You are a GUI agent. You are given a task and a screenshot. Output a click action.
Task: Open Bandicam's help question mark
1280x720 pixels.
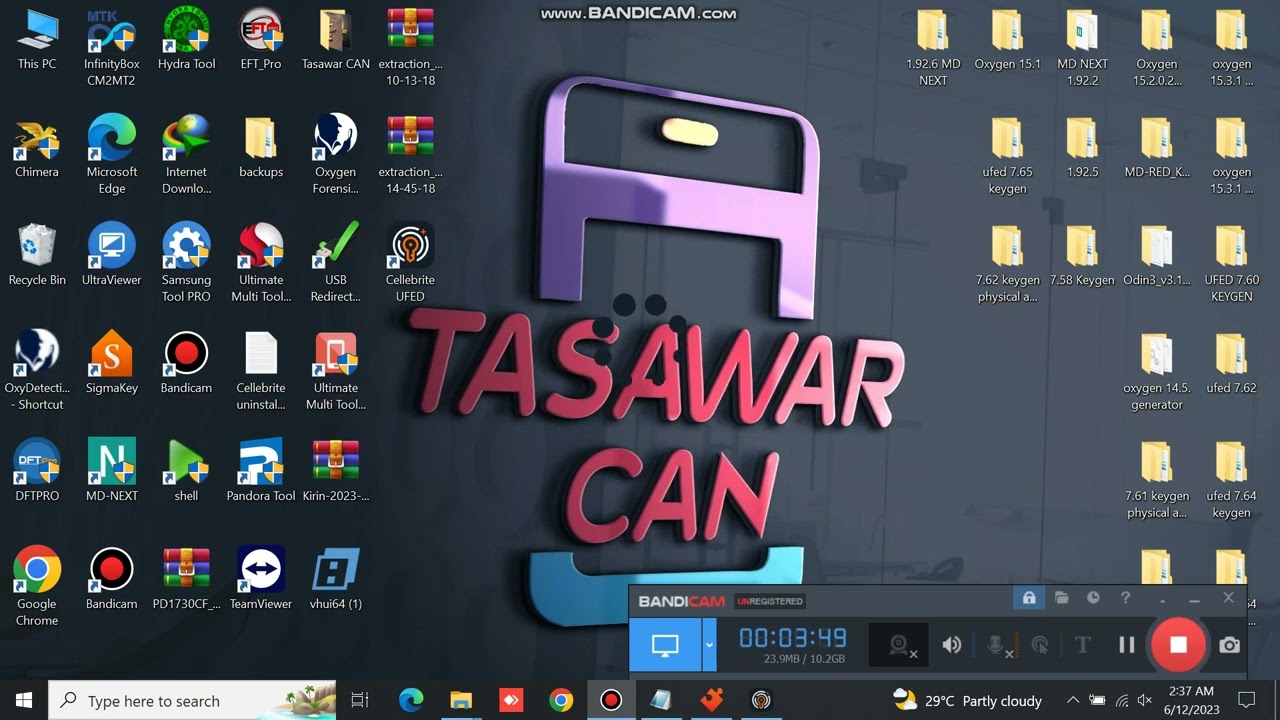[x=1125, y=598]
